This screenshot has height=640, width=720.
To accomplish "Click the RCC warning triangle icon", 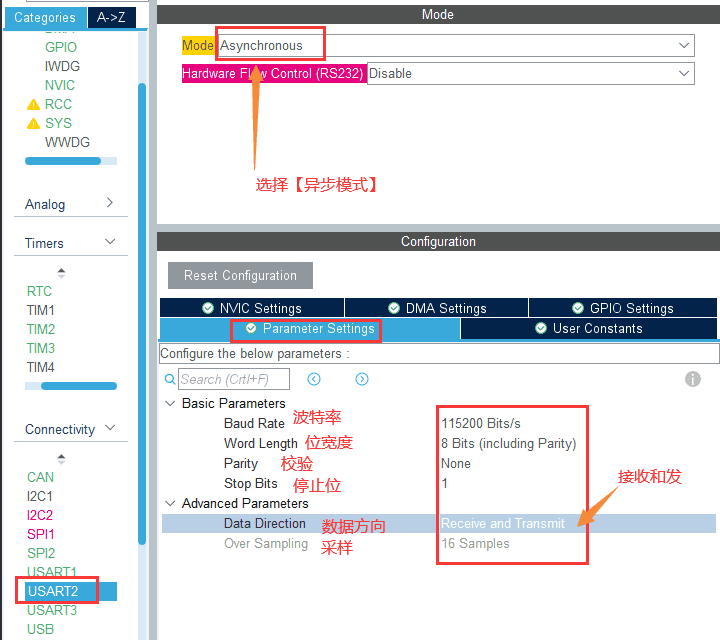I will (x=33, y=104).
